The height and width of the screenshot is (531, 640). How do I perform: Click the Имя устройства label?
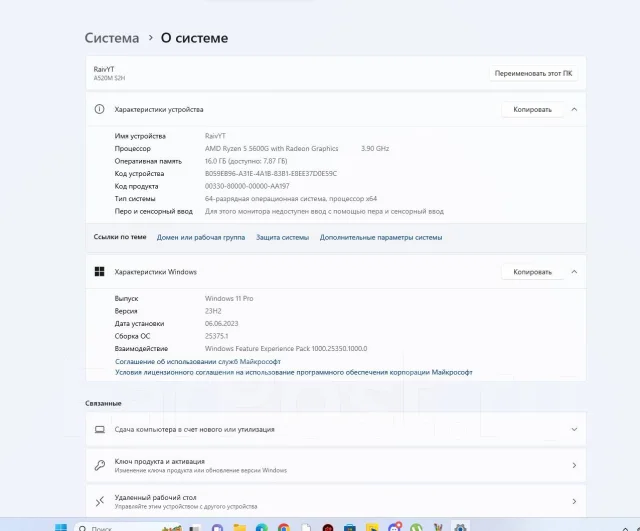[140, 136]
